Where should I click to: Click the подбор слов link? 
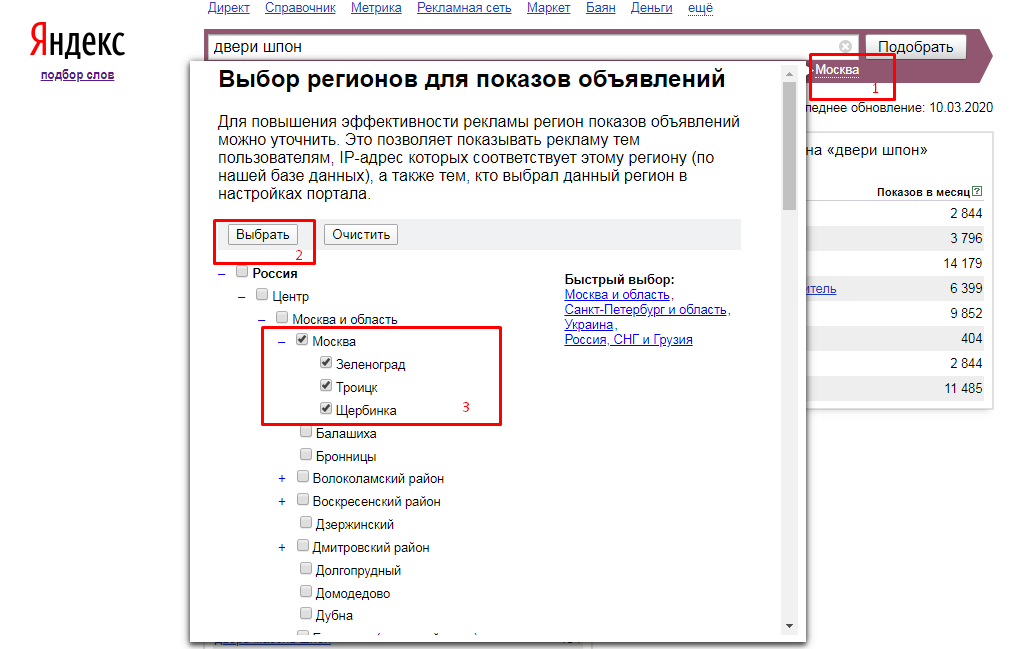pos(77,75)
